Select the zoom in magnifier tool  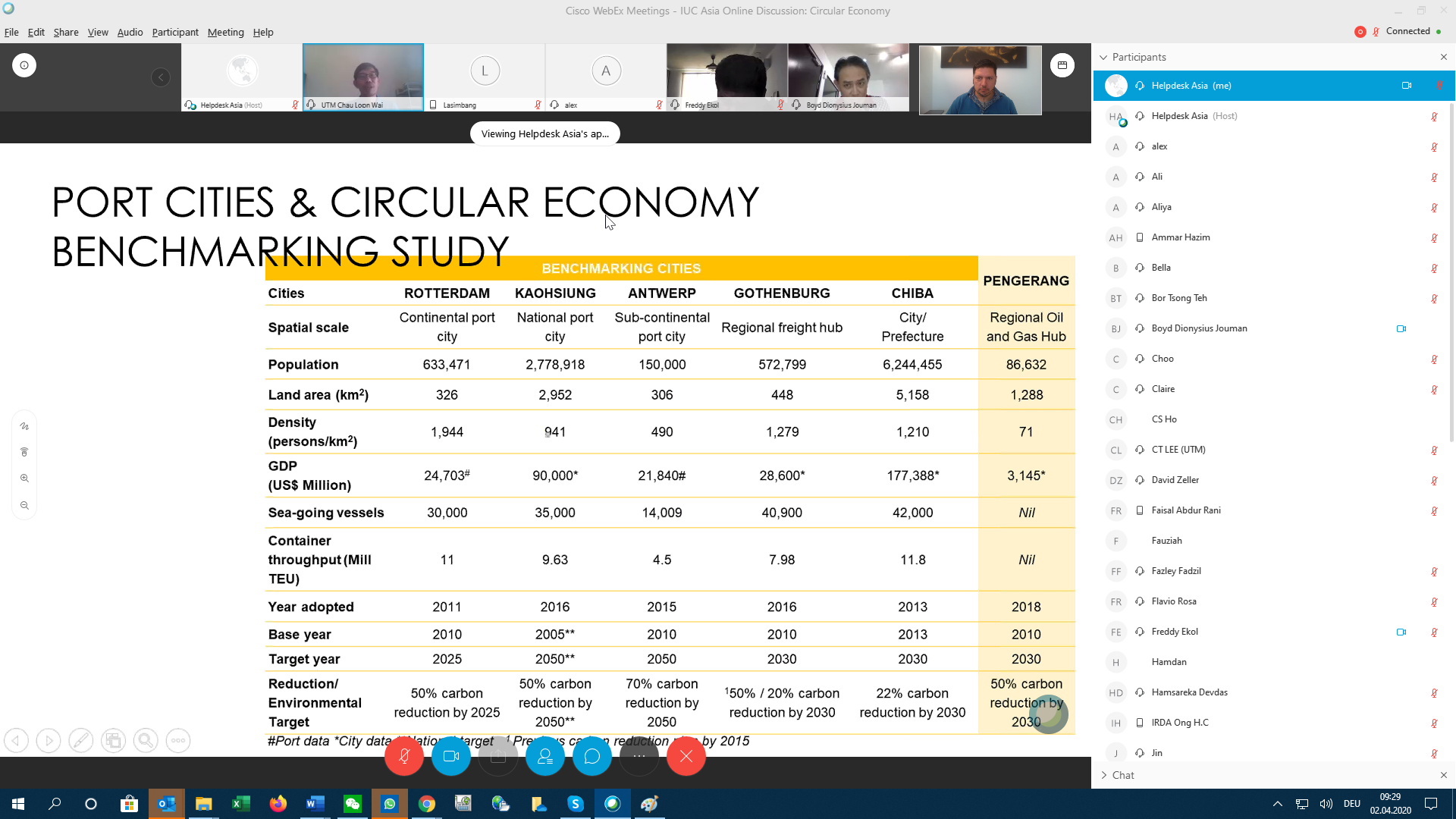[24, 479]
